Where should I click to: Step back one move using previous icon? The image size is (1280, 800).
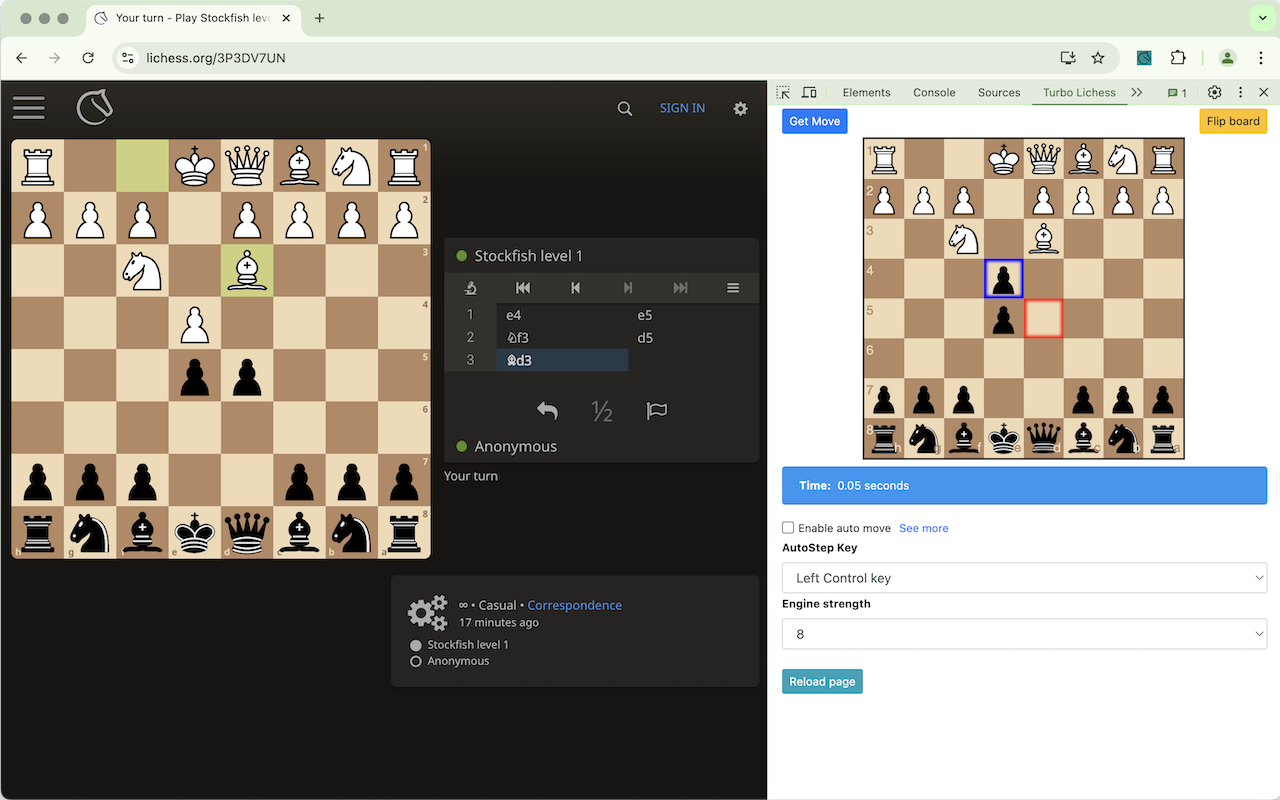575,287
